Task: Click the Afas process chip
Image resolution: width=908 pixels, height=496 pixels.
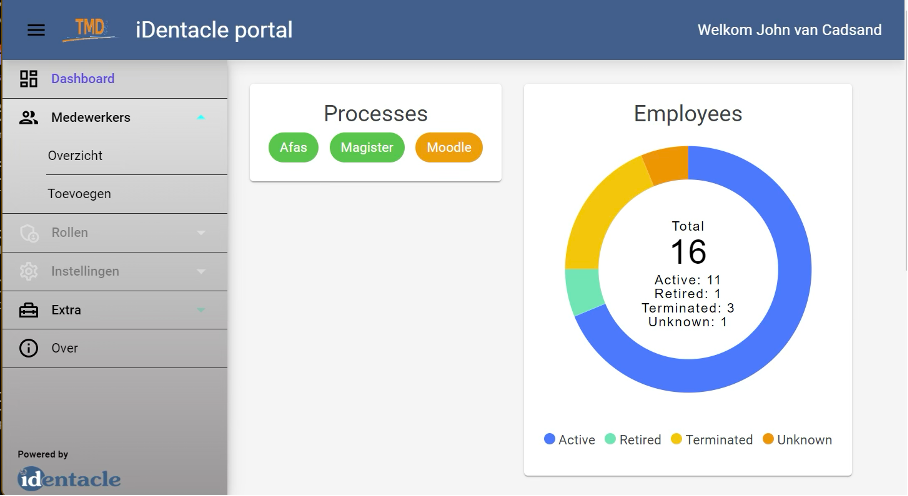Action: coord(294,148)
